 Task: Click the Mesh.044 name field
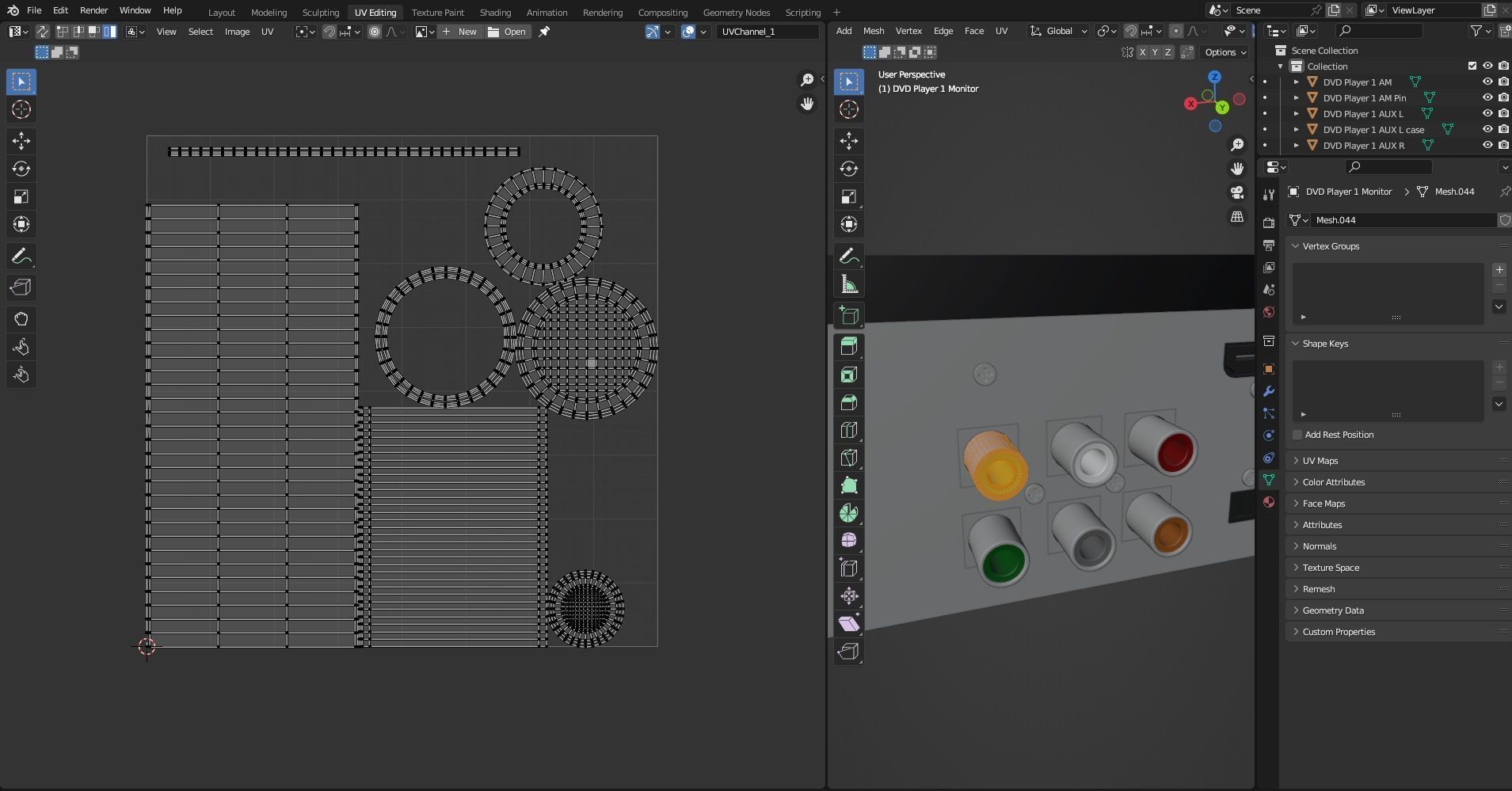pyautogui.click(x=1404, y=220)
